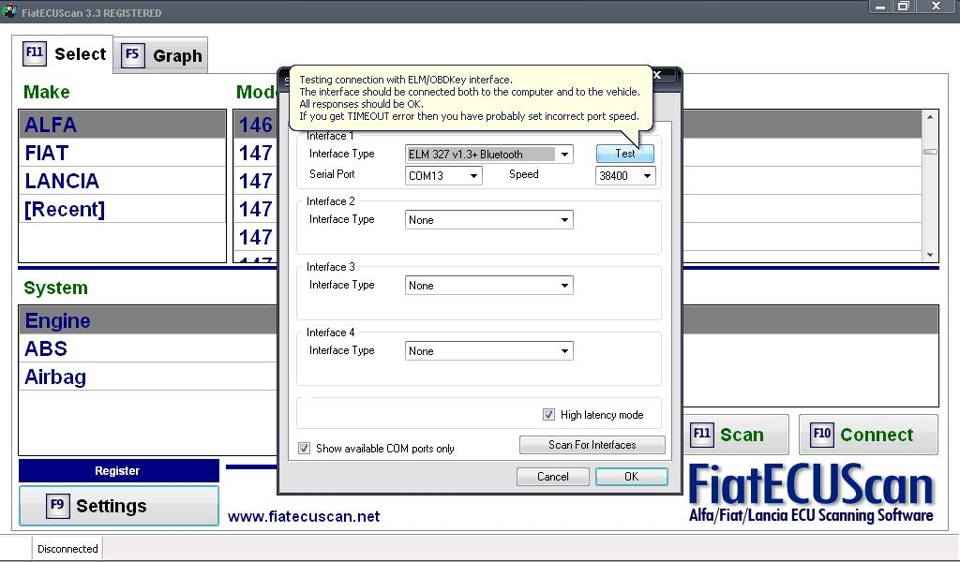Open Settings with the F9 button

pos(119,506)
